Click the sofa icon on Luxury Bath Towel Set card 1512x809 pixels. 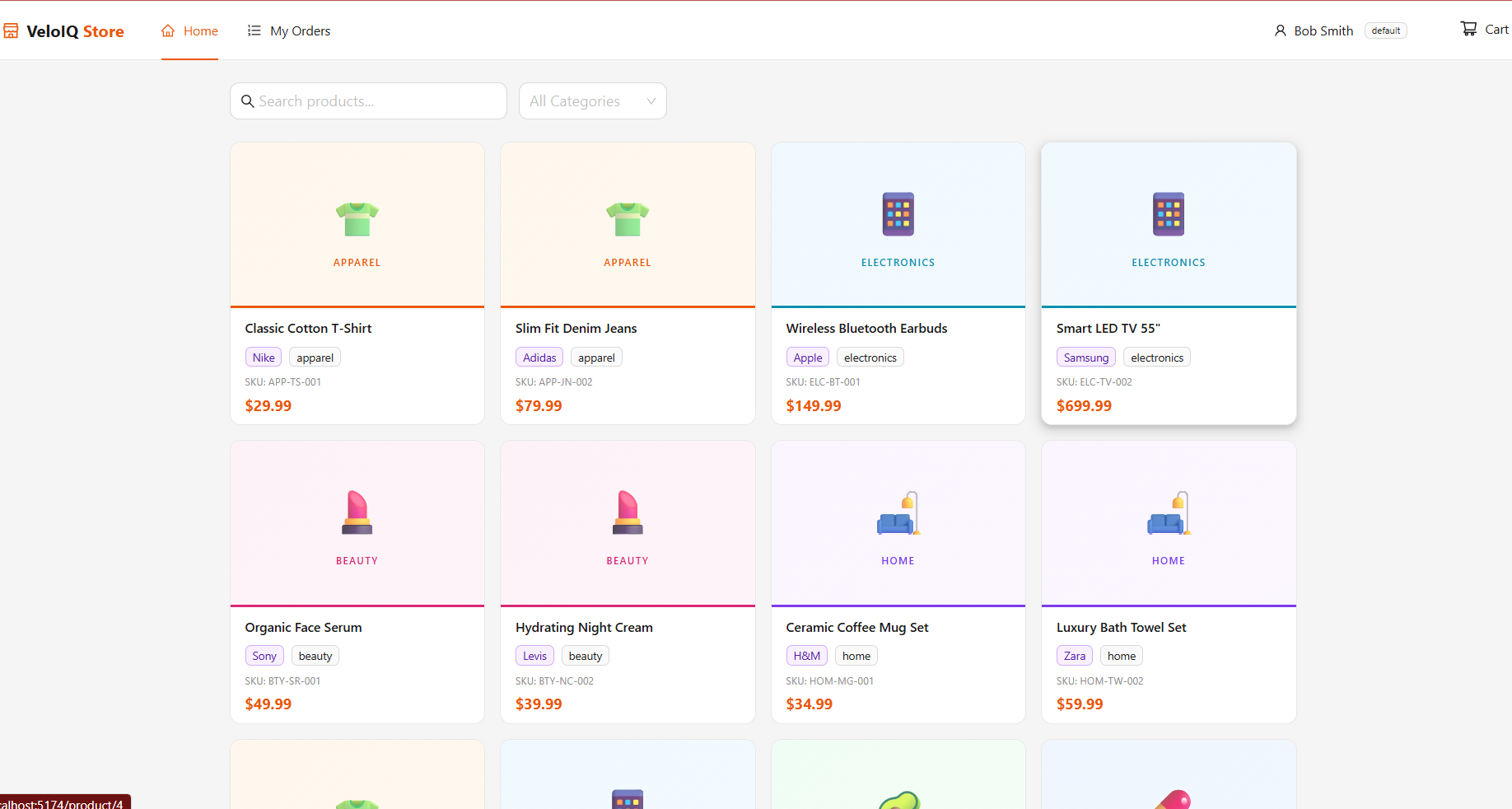click(1169, 513)
